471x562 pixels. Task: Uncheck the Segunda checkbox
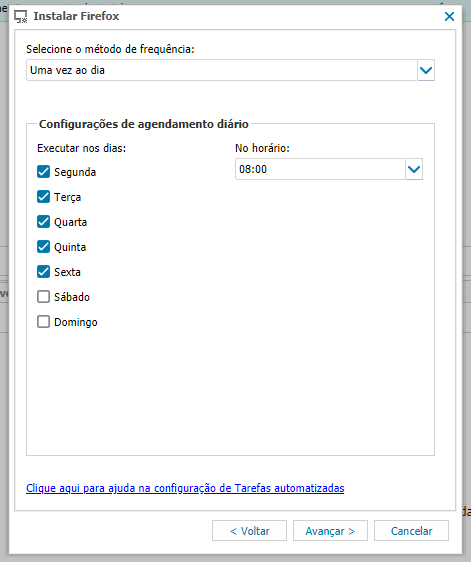[43, 172]
